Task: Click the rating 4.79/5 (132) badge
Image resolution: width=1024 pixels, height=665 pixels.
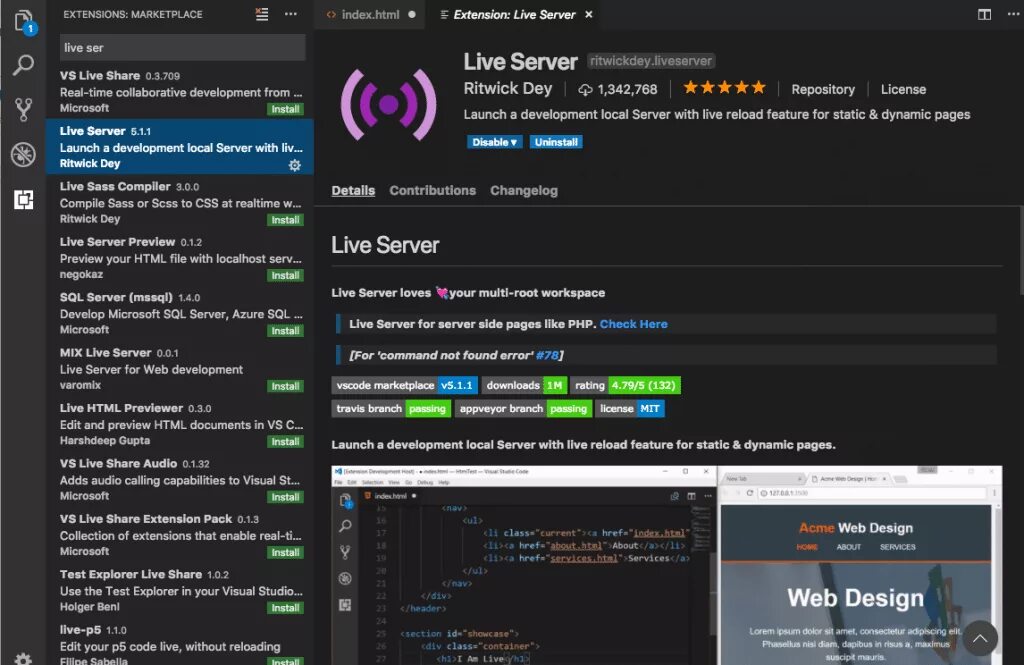Action: tap(625, 385)
